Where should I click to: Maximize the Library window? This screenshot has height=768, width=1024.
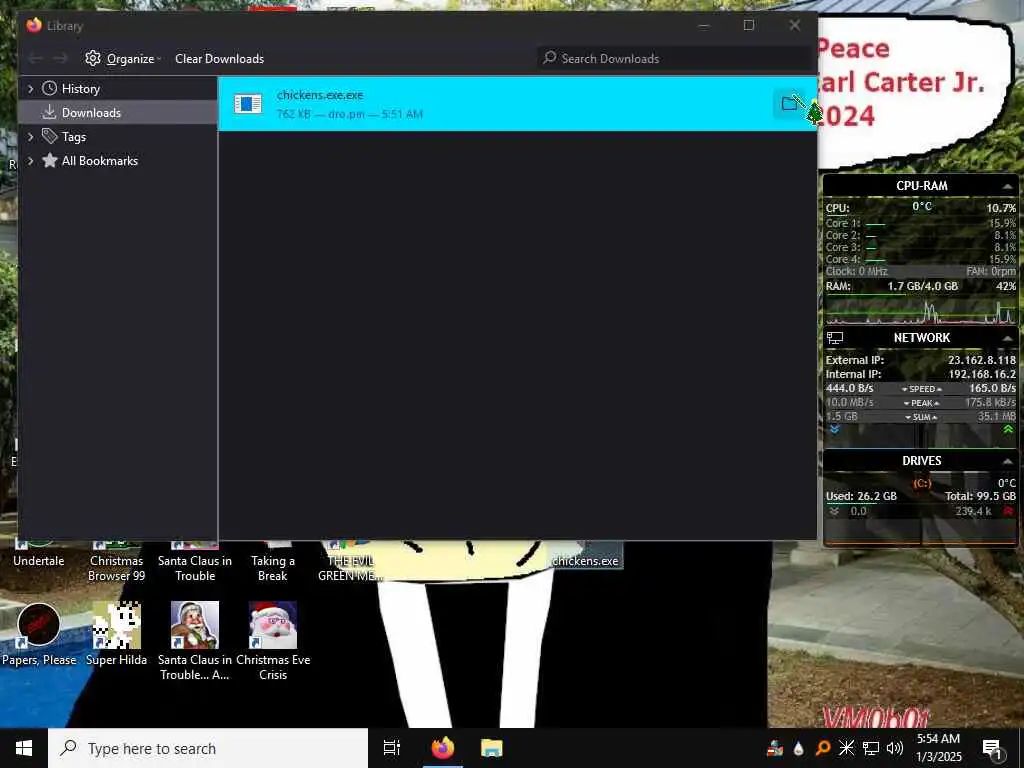pyautogui.click(x=749, y=25)
